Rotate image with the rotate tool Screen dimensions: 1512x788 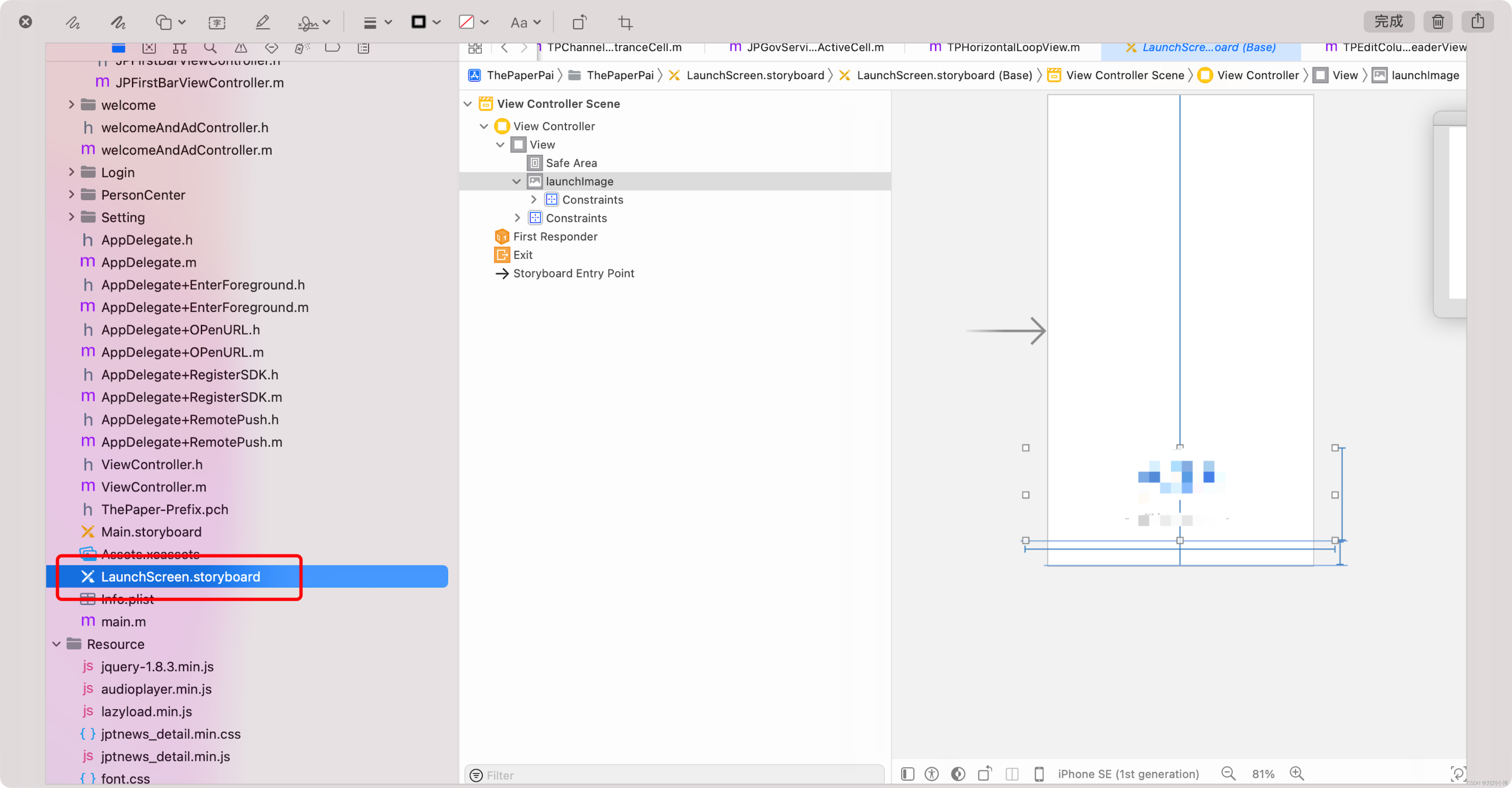pos(579,22)
